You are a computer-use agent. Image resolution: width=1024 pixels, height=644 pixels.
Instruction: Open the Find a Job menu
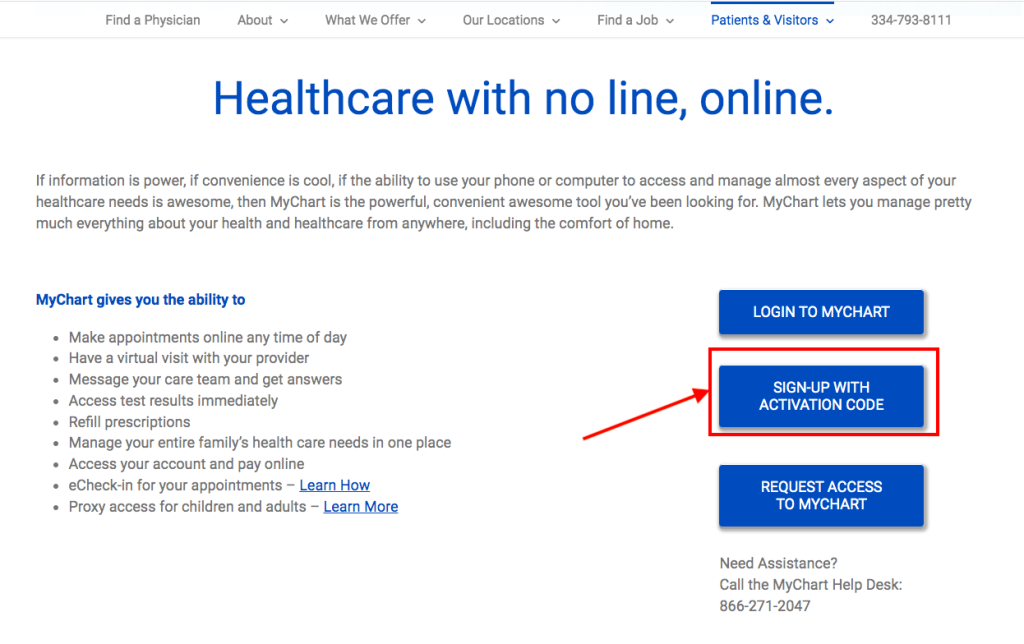pos(635,20)
